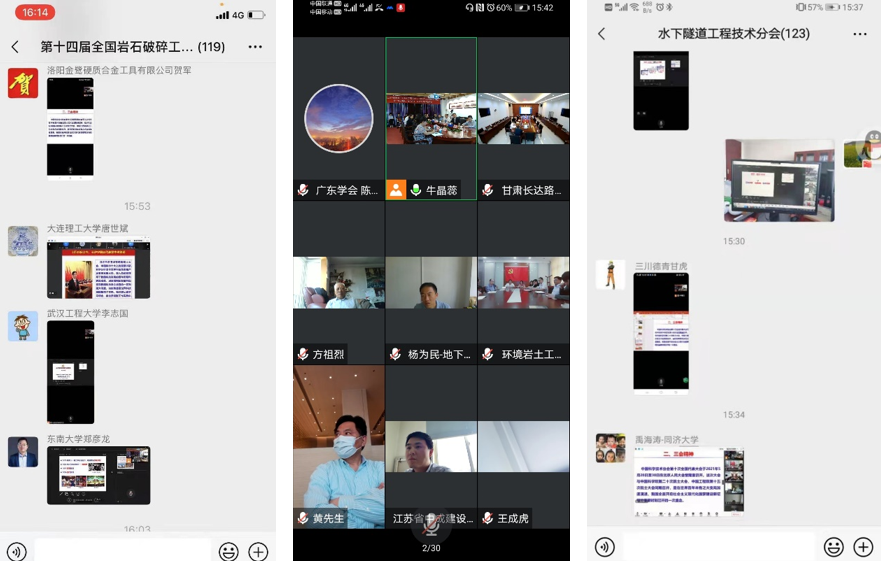Tap 大连理工大学唐世斌's avatar

[x=23, y=241]
